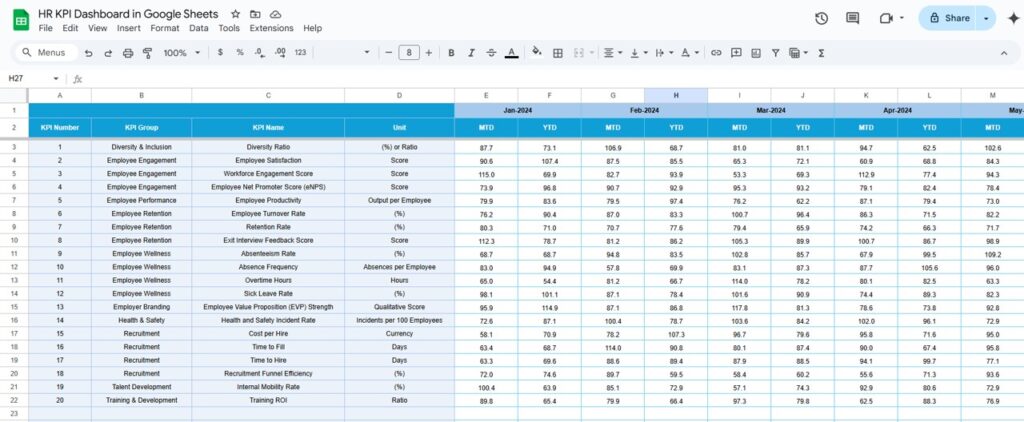Screen dimensions: 1024x422
Task: Create a filter
Action: [775, 53]
